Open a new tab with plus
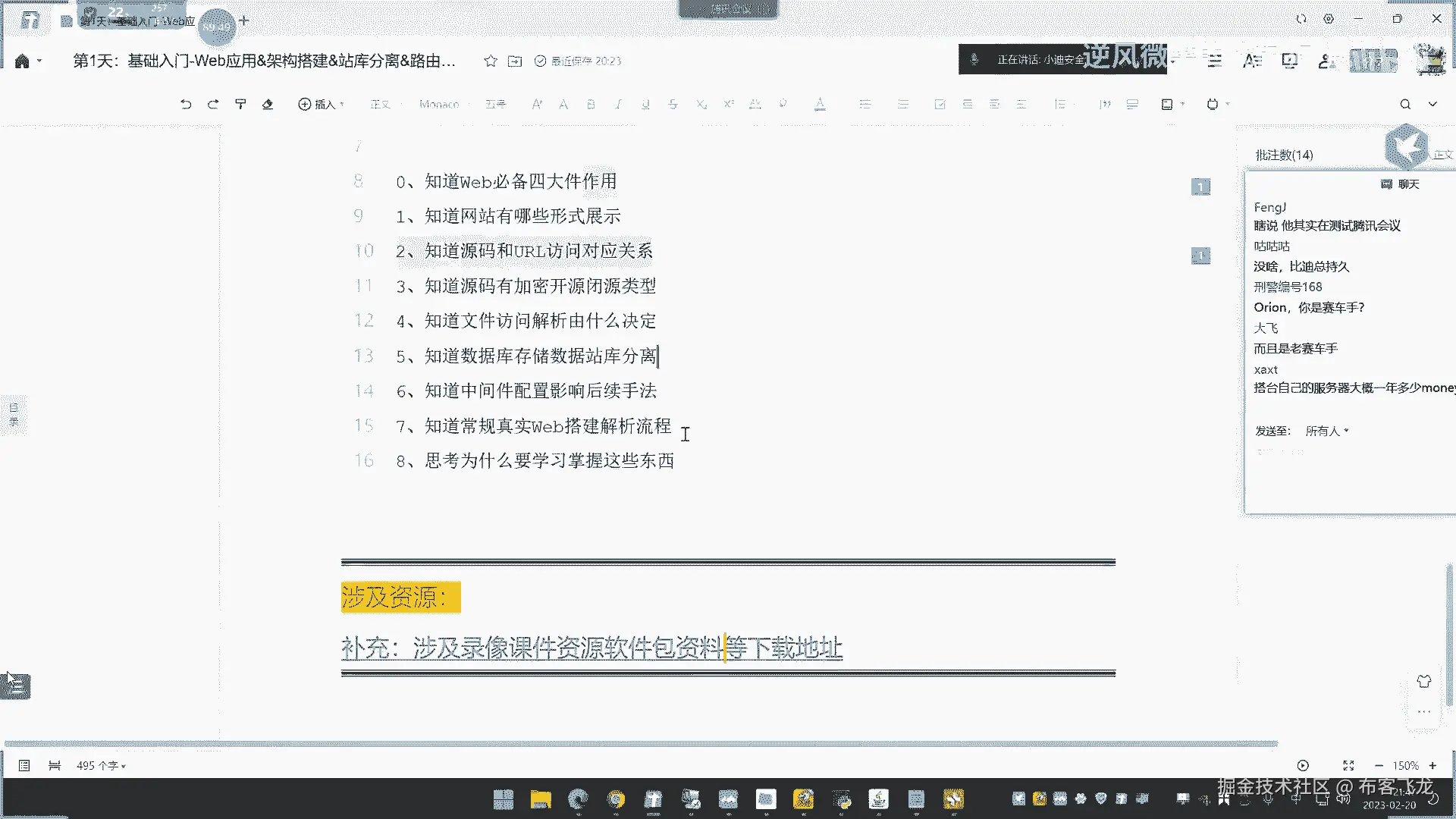This screenshot has width=1456, height=819. coord(244,20)
